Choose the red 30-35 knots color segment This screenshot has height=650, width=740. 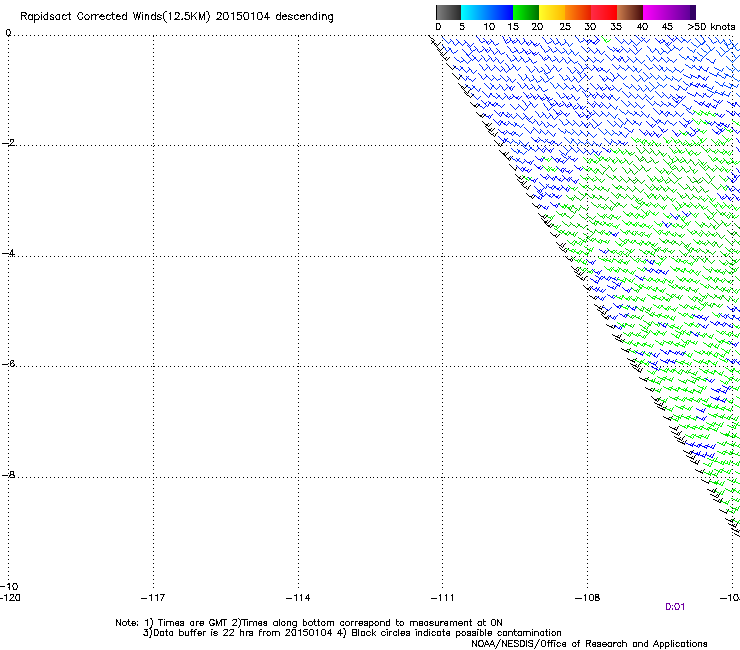pos(604,12)
